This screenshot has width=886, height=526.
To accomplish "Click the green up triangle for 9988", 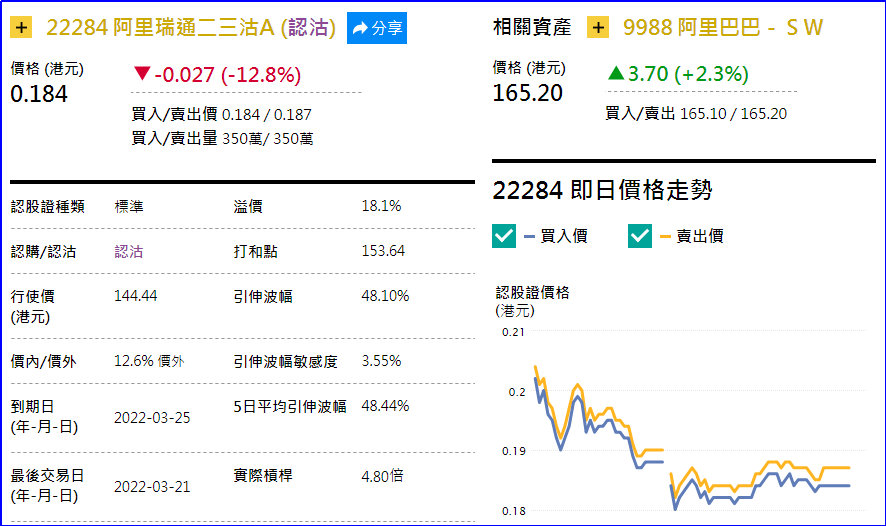I will click(x=616, y=74).
